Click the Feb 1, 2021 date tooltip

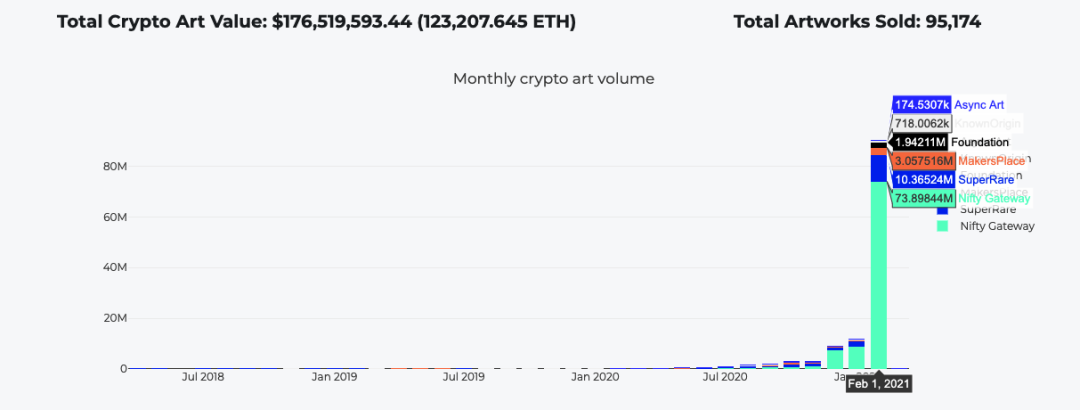(x=879, y=383)
